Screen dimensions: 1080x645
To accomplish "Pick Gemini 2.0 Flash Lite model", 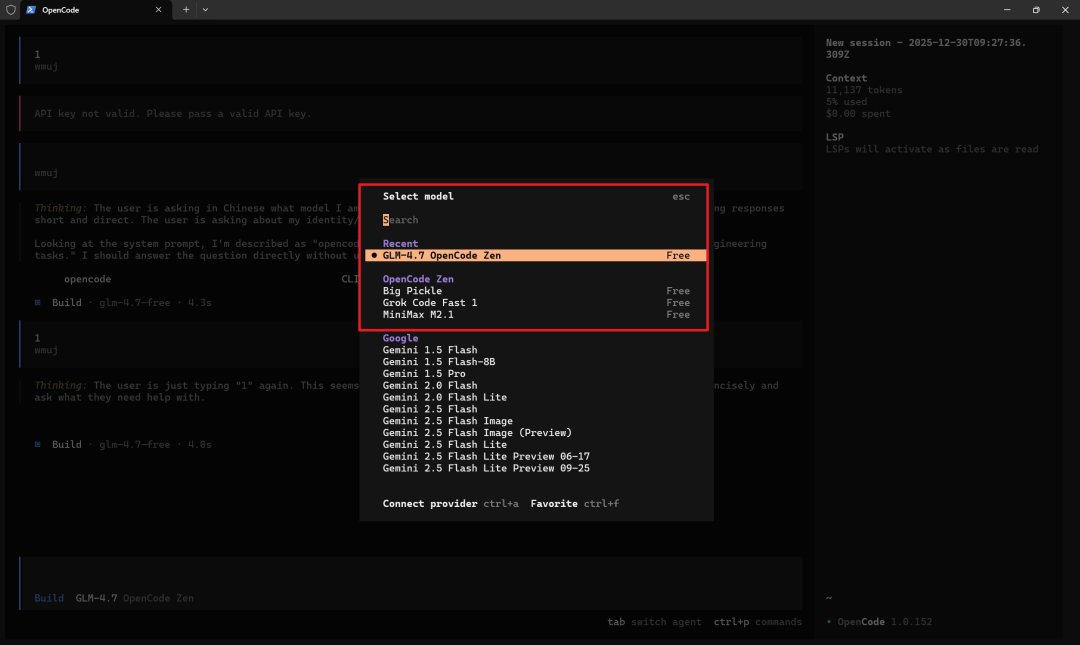I will click(444, 397).
